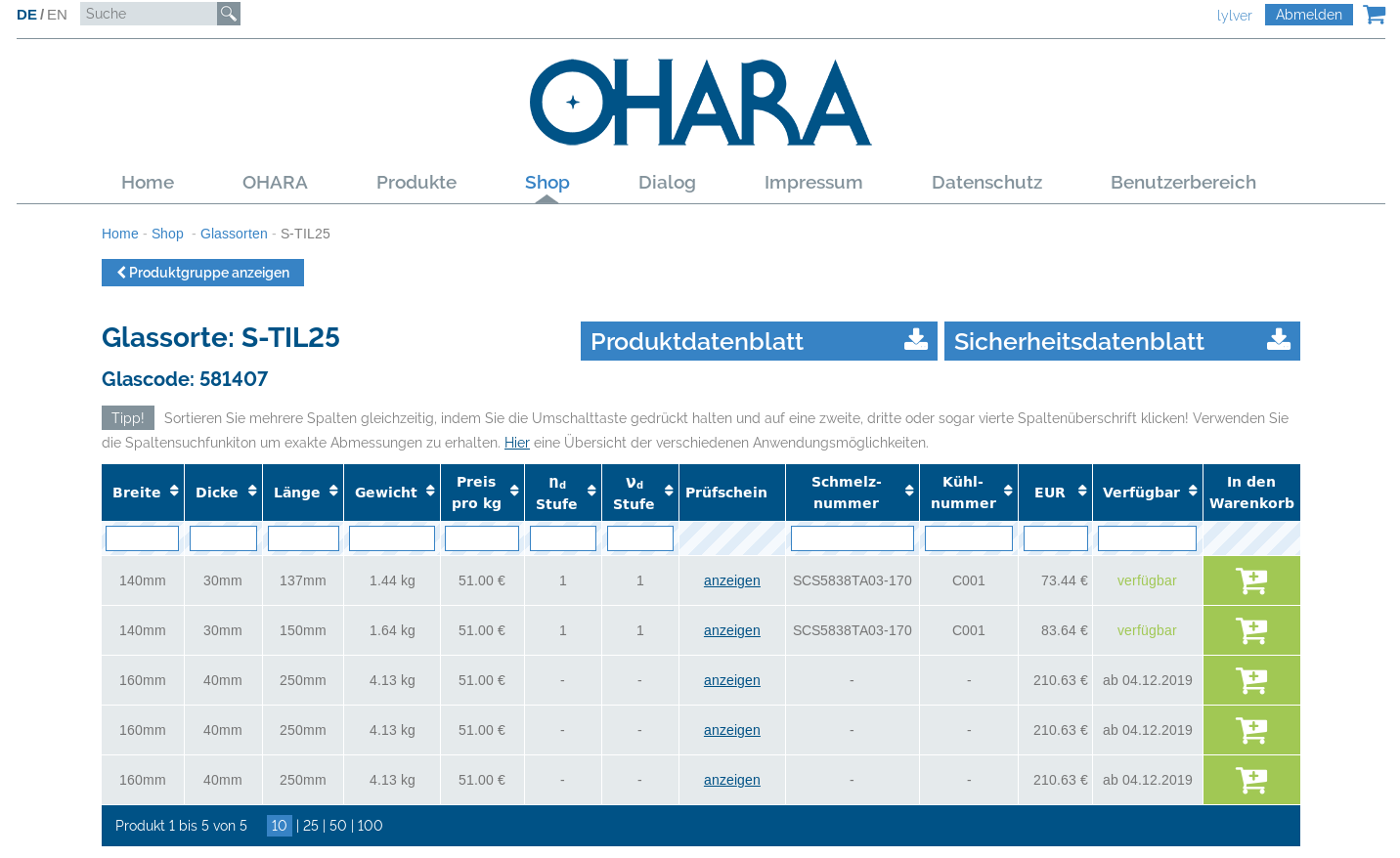Open the shopping cart icon in header
Image resolution: width=1400 pixels, height=858 pixels.
[x=1375, y=15]
